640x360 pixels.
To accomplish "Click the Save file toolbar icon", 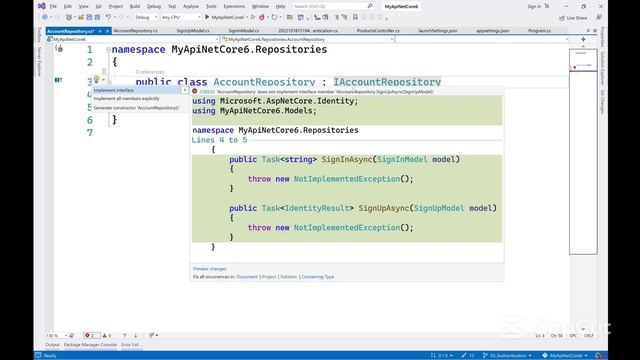I will (89, 17).
